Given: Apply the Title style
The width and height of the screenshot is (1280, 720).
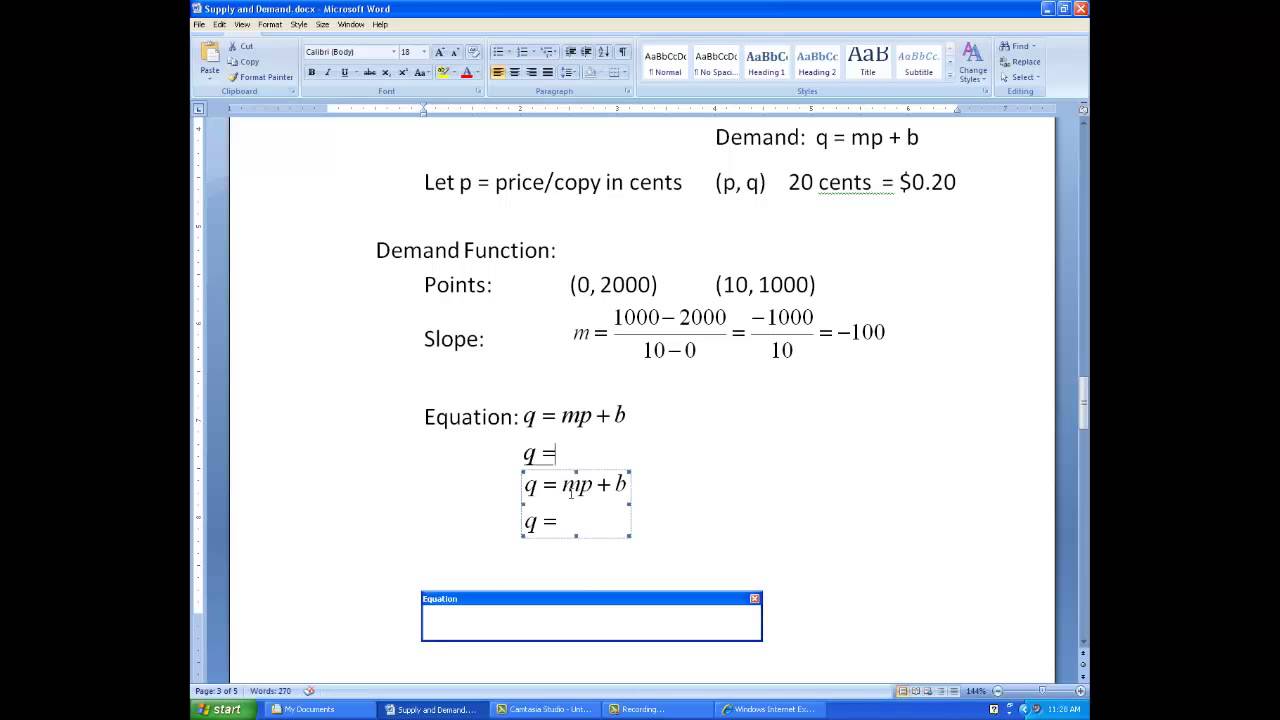Looking at the screenshot, I should point(868,62).
